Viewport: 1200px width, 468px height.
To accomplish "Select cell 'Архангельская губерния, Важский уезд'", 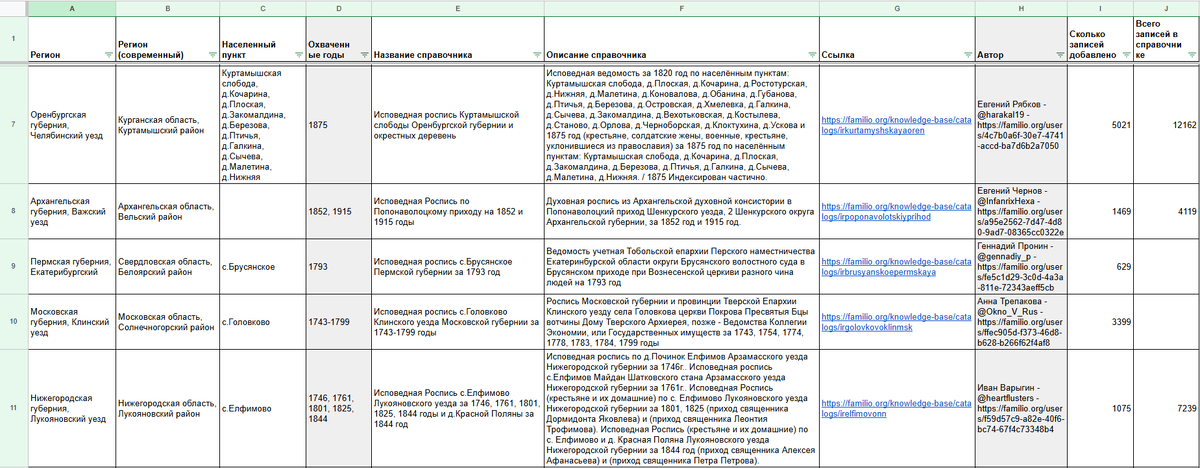I will 71,211.
